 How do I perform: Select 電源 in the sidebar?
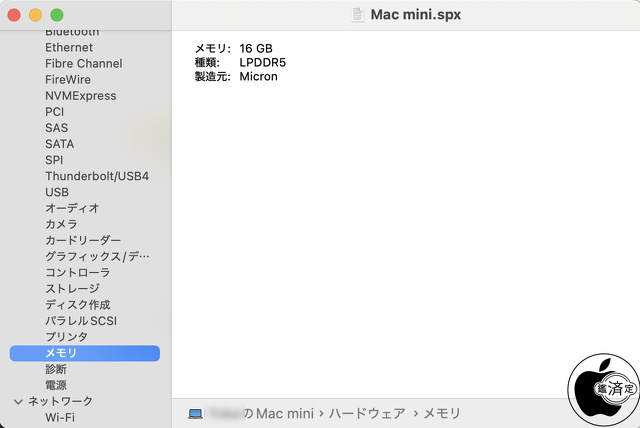click(56, 385)
